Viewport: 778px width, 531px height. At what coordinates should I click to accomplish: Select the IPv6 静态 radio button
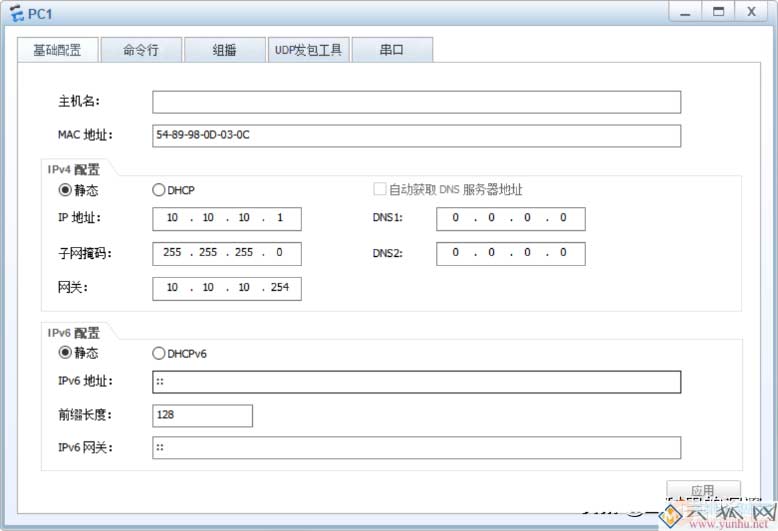point(66,353)
